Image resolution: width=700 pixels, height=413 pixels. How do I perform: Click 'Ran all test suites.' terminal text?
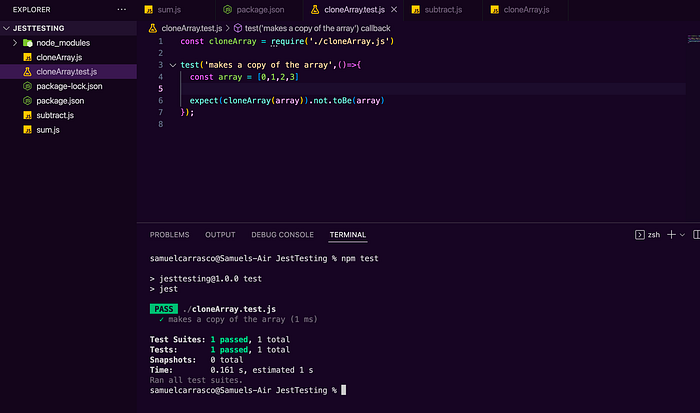coord(196,380)
